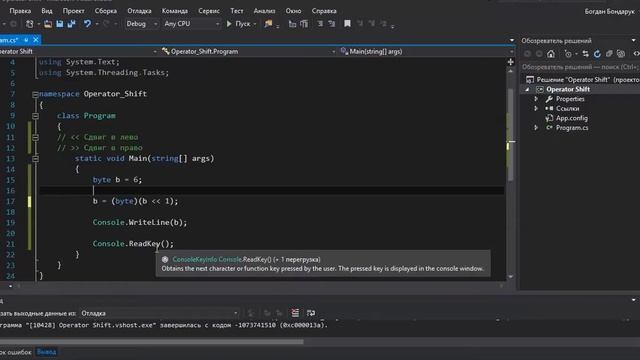Select App.config in Solution Explorer
This screenshot has height=360, width=640.
pos(571,118)
